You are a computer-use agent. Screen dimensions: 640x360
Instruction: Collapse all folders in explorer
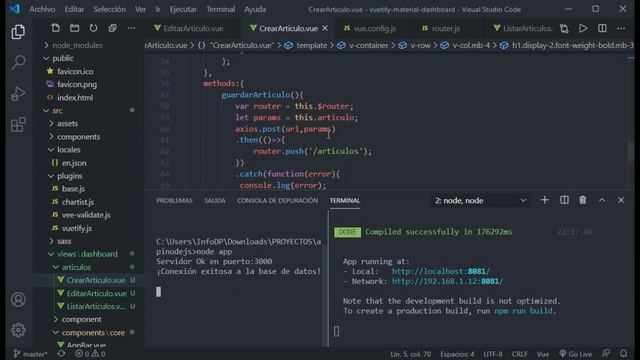point(112,28)
